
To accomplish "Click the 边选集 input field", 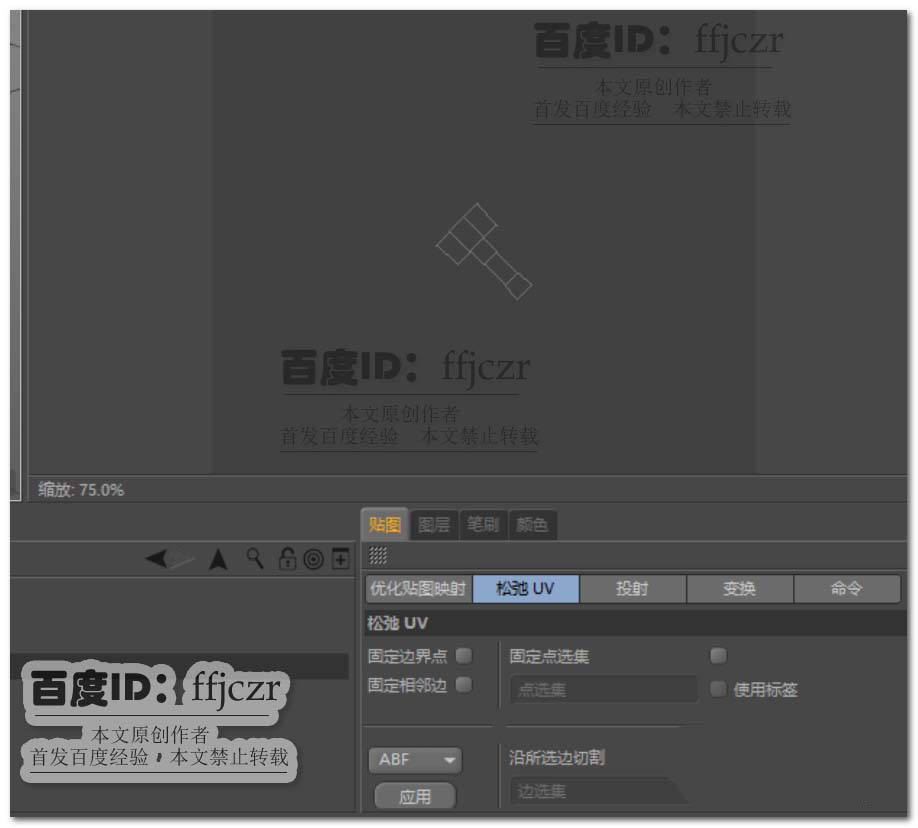I will [x=600, y=791].
